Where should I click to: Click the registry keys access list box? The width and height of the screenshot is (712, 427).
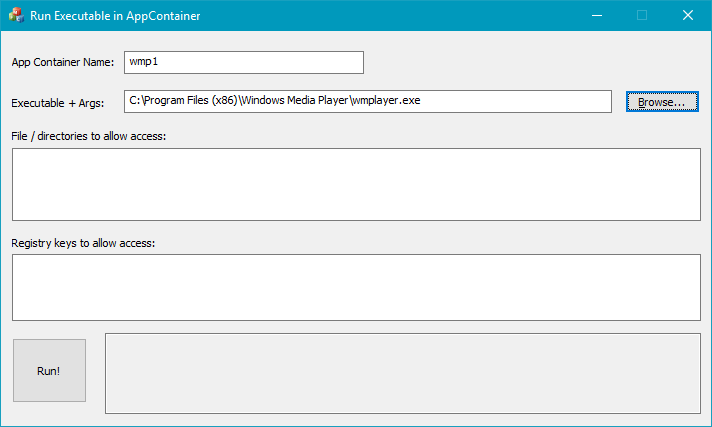356,288
